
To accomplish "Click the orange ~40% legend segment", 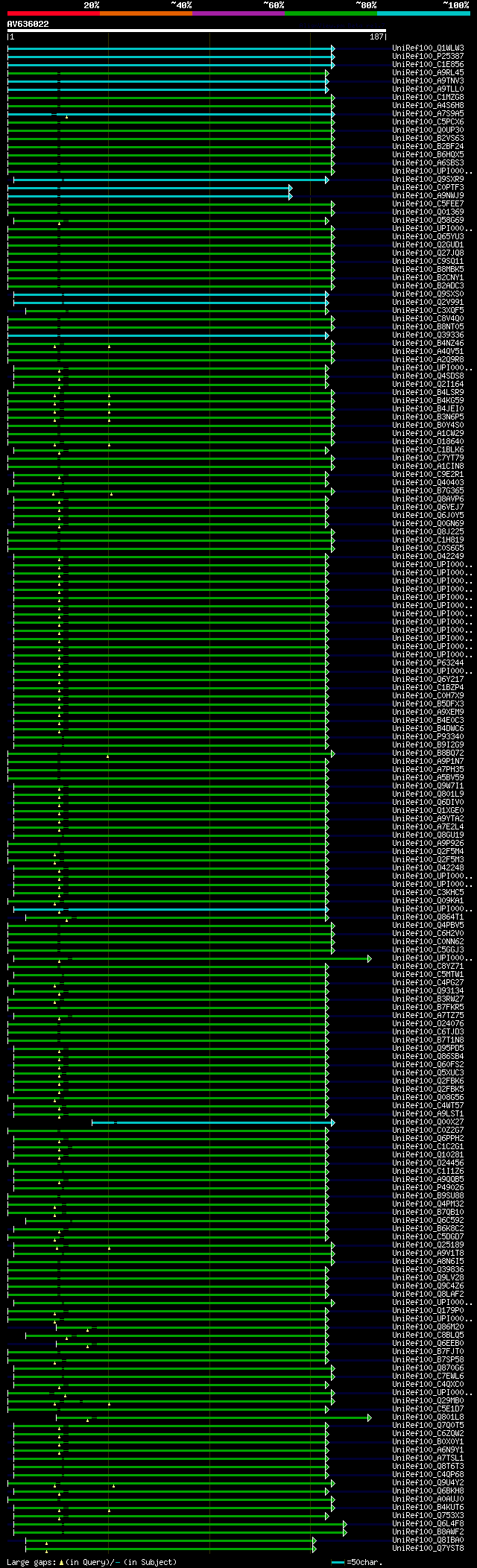I will click(146, 13).
